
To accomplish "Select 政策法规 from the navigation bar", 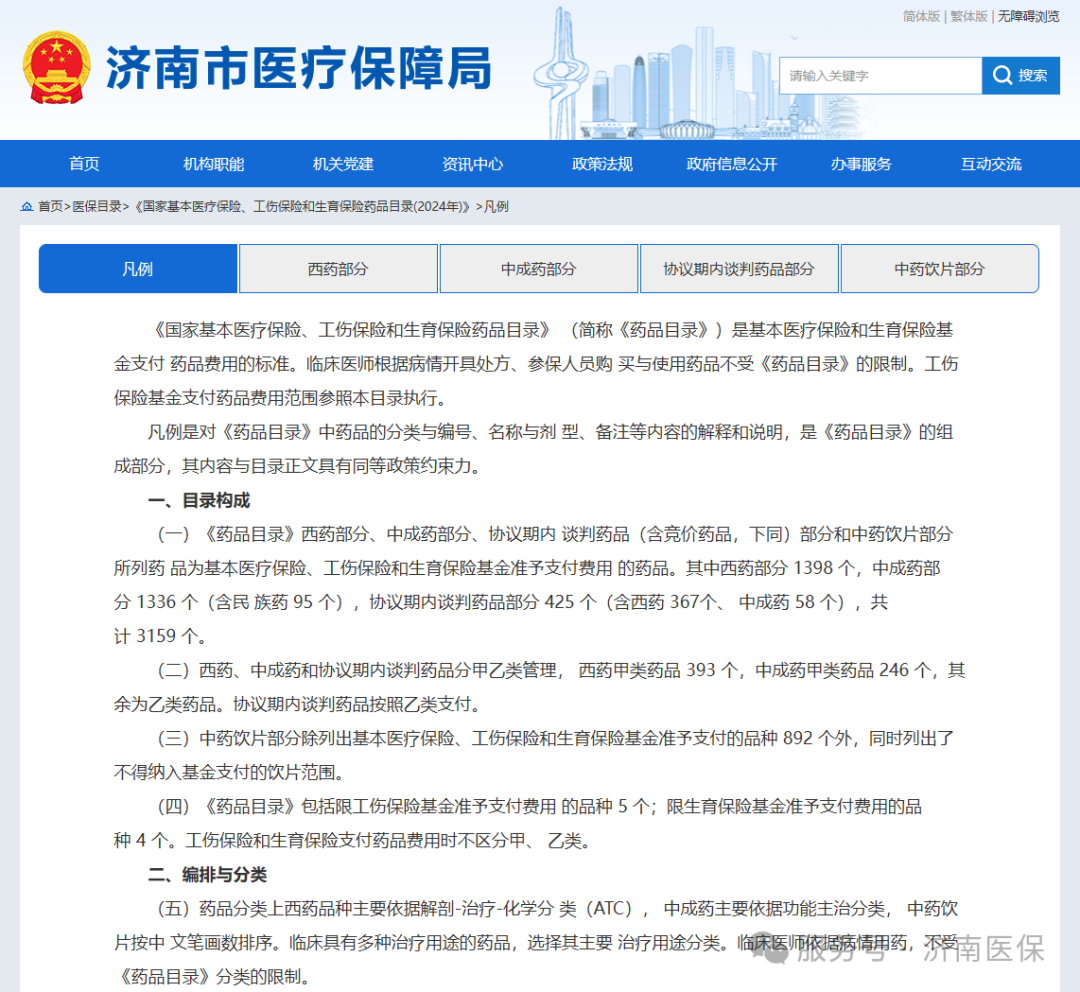I will pyautogui.click(x=602, y=164).
